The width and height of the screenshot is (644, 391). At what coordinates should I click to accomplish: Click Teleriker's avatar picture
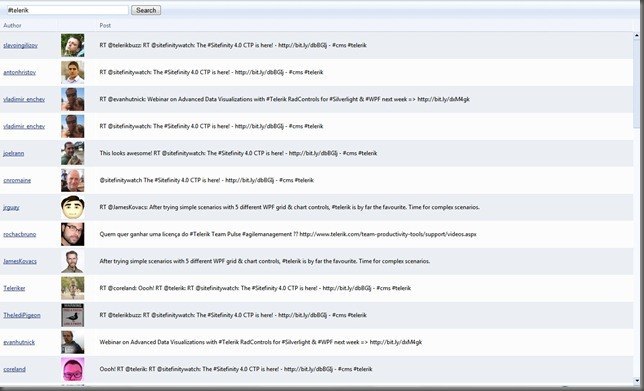pos(73,288)
